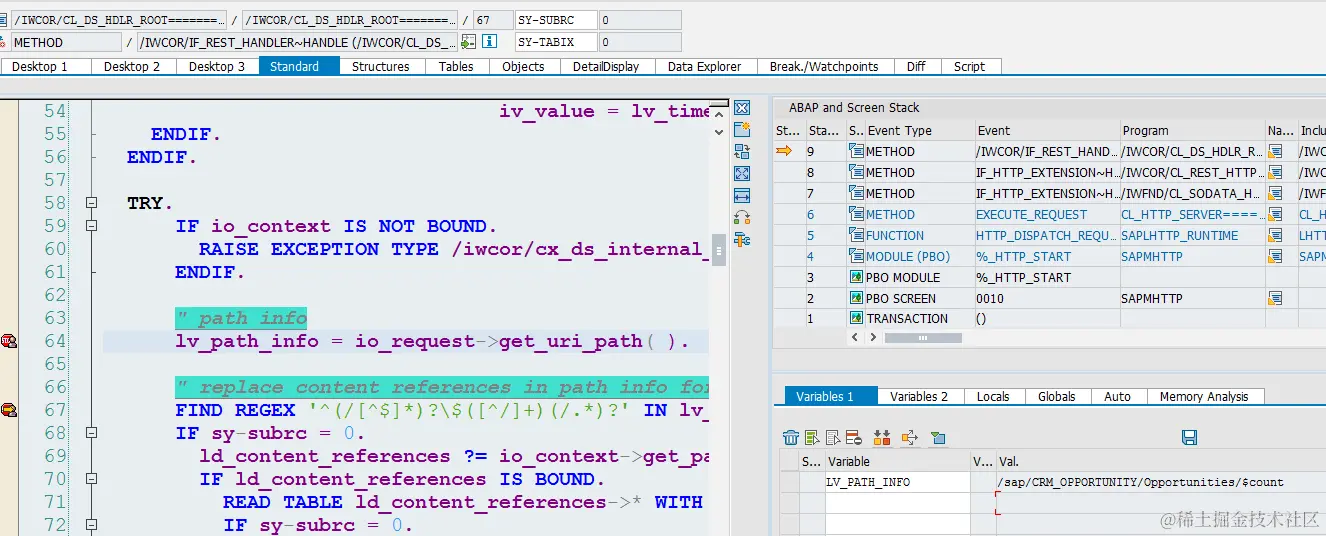Image resolution: width=1326 pixels, height=536 pixels.
Task: Click the SY-SUBRC value field
Action: coord(640,20)
